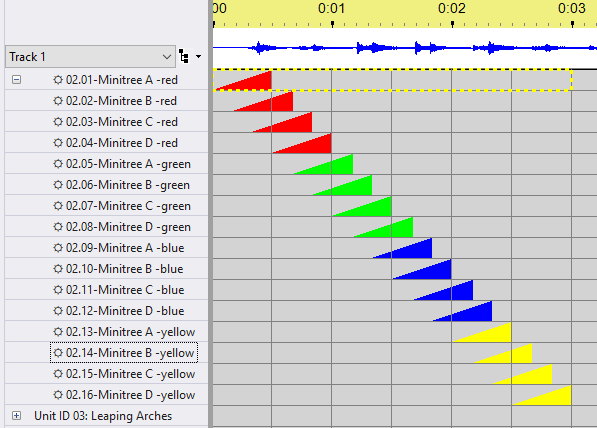Click the 0:03 mark on the time ruler
The width and height of the screenshot is (597, 428).
572,9
